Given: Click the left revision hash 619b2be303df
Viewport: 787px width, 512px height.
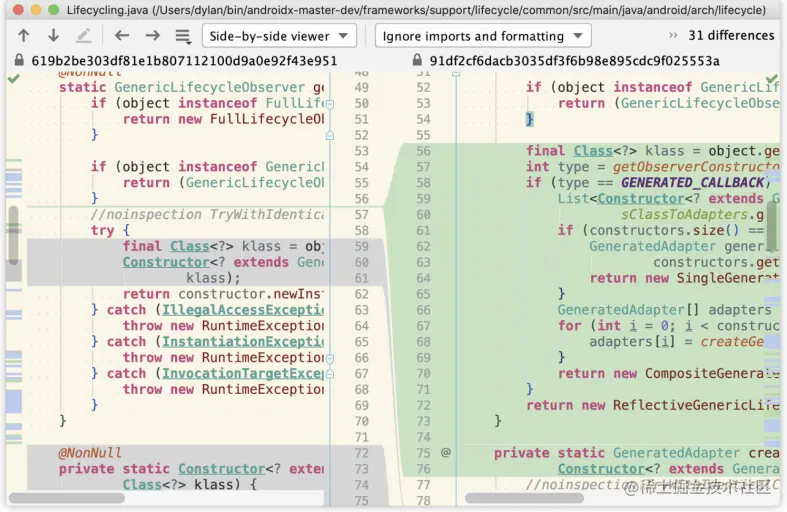Looking at the screenshot, I should click(184, 61).
